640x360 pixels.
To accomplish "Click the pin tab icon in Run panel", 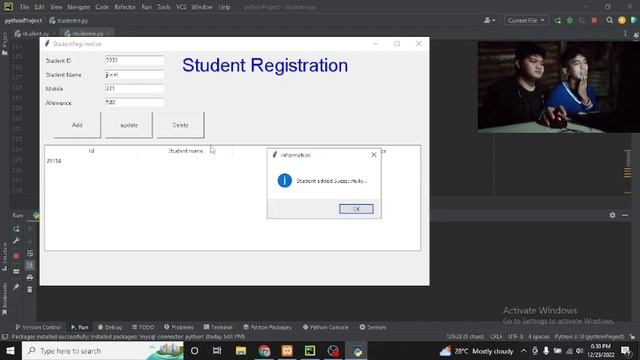I will click(16, 287).
